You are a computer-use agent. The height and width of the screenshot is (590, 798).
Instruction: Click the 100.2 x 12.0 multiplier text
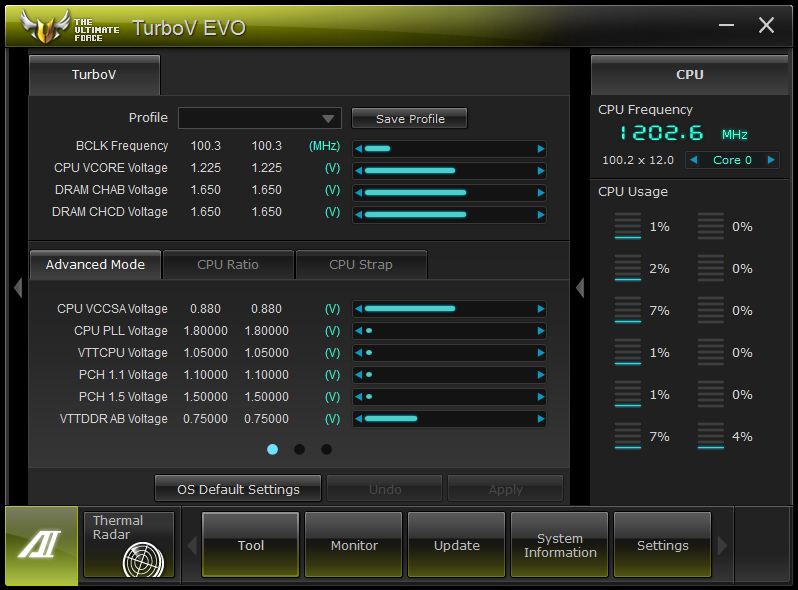pos(638,160)
